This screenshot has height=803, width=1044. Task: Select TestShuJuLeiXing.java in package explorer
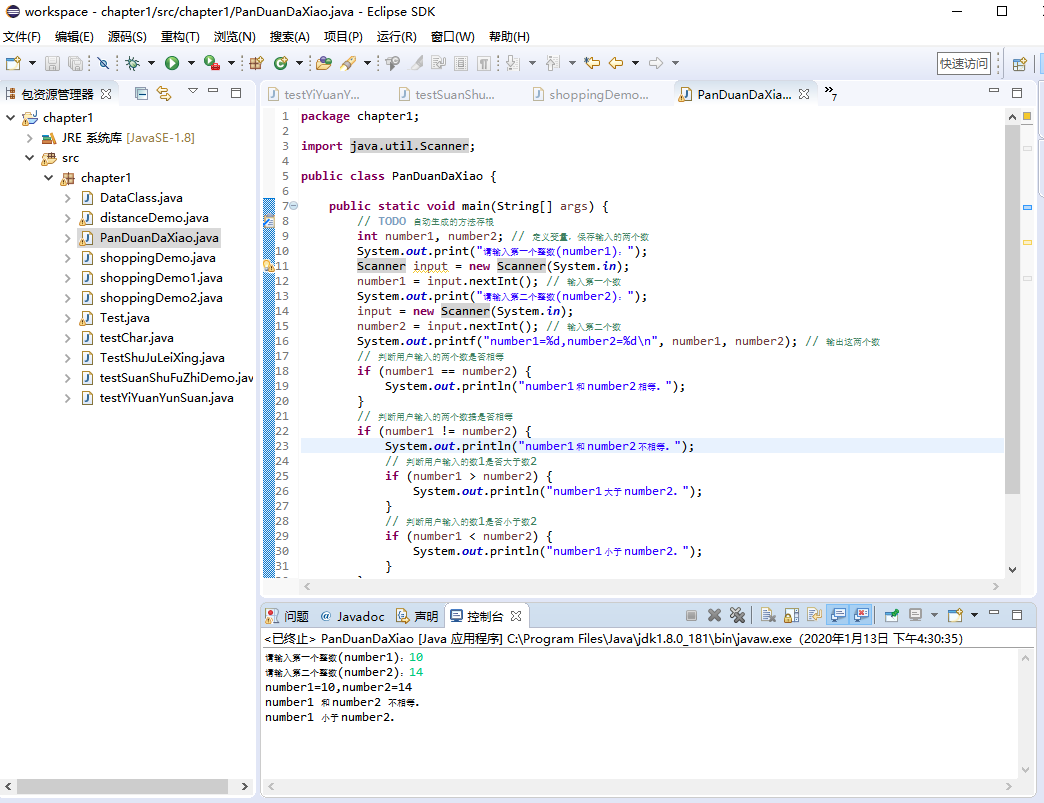162,358
